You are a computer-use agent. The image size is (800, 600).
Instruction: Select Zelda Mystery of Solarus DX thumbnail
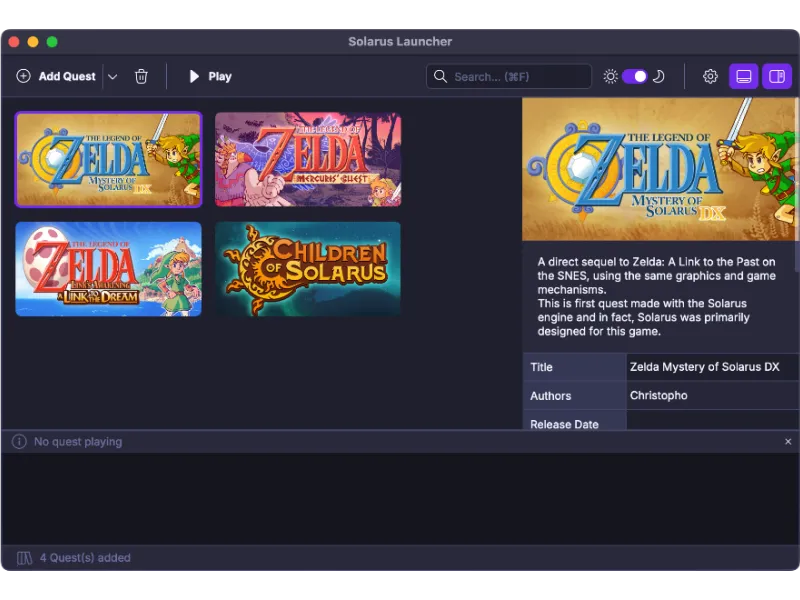[x=109, y=160]
